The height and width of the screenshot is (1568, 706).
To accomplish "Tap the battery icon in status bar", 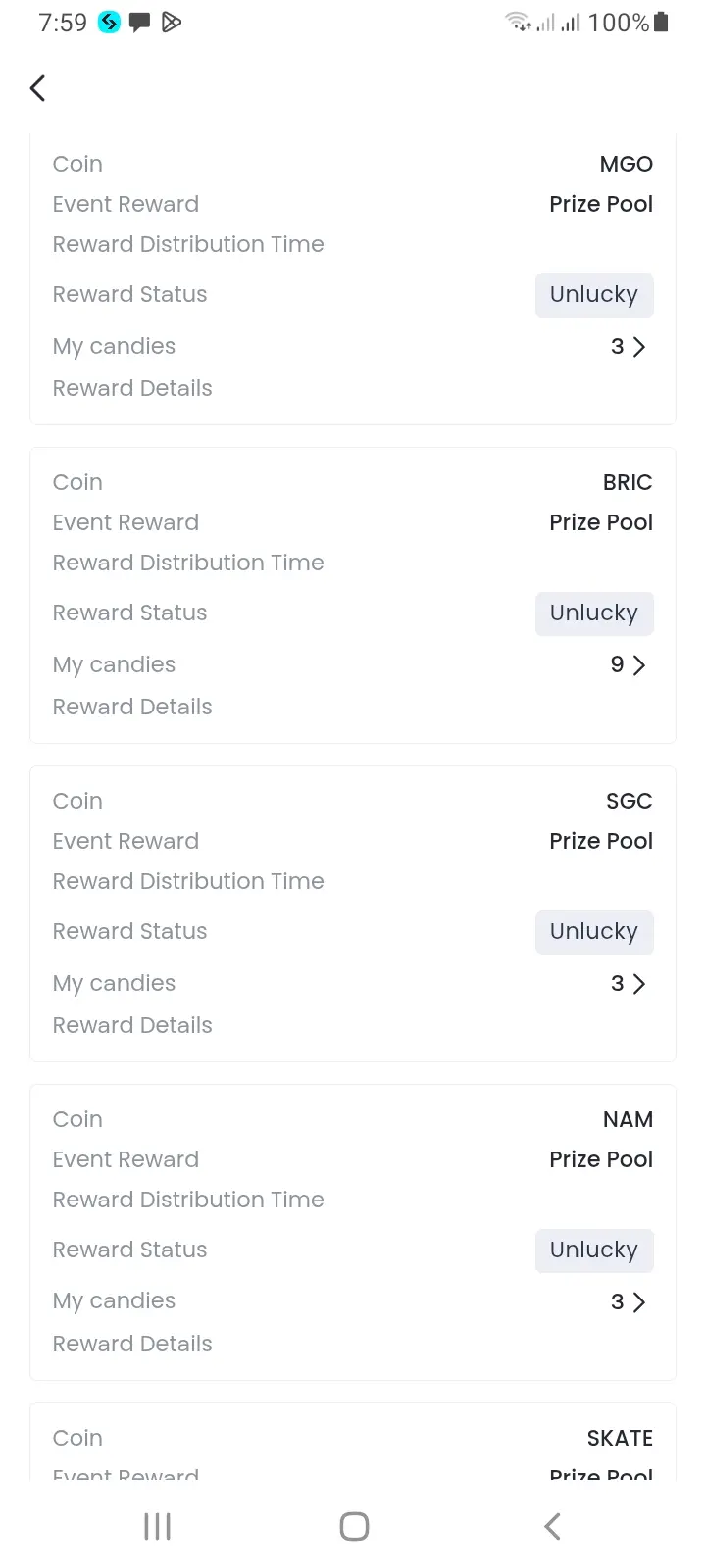I will 661,22.
